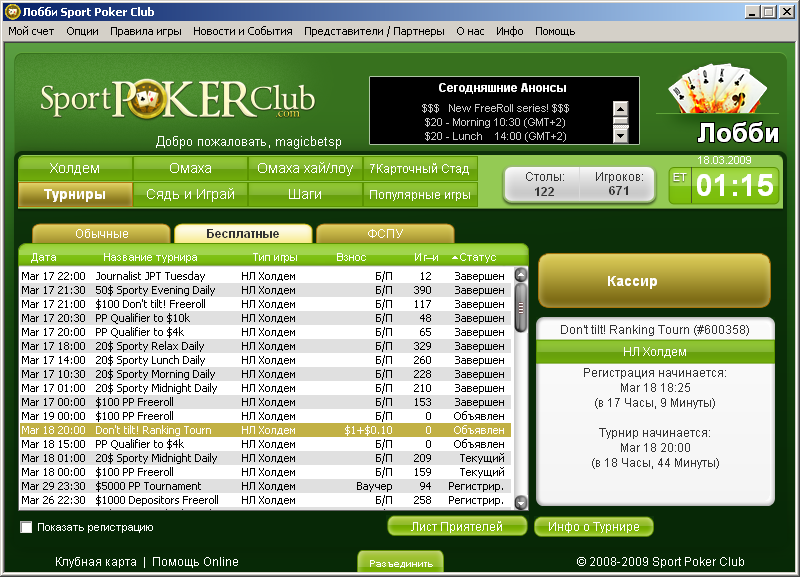800x577 pixels.
Task: Sort by the Взнос column header
Action: pyautogui.click(x=351, y=257)
